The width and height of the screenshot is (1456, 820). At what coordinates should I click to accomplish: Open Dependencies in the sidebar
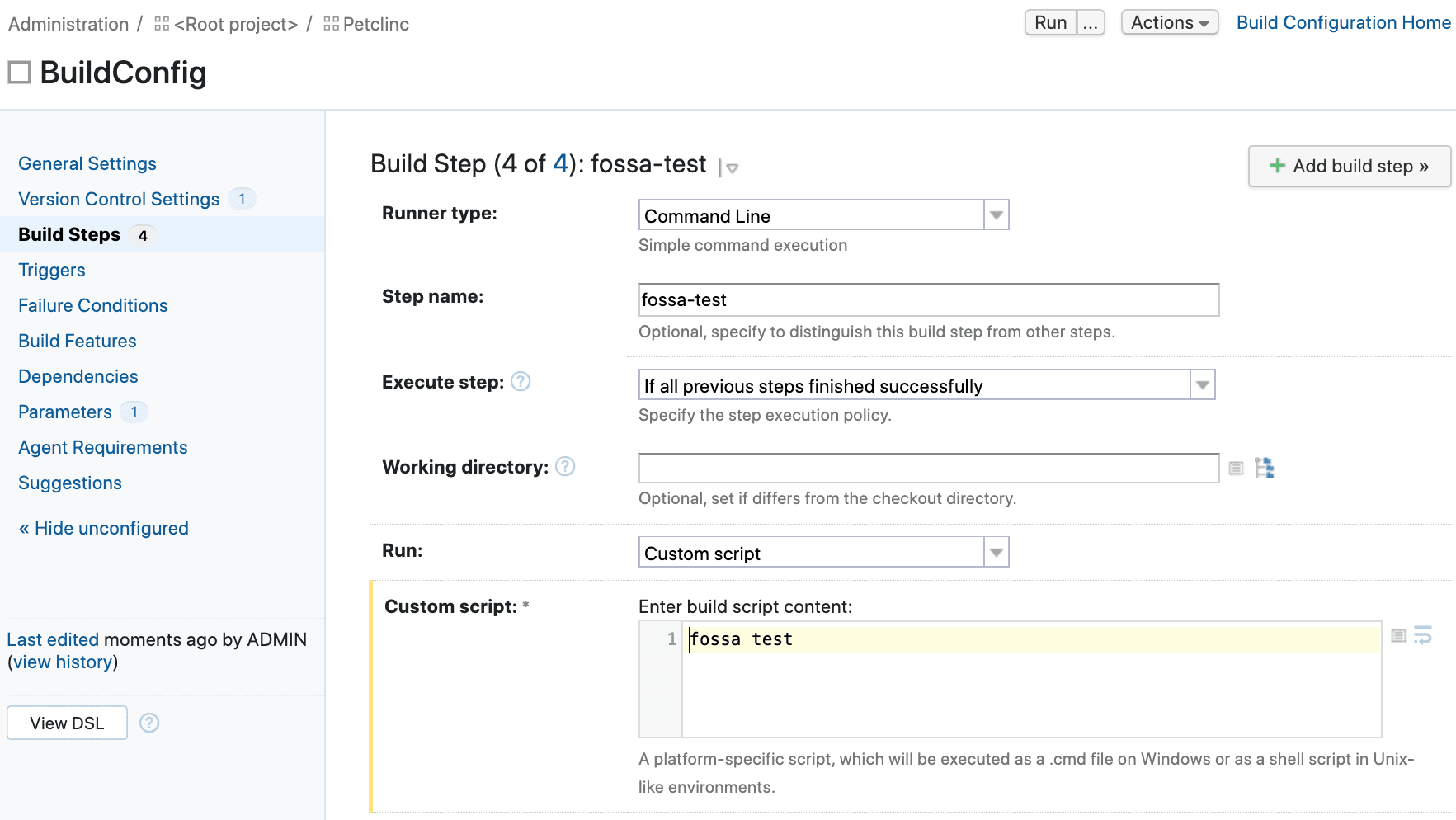coord(78,376)
